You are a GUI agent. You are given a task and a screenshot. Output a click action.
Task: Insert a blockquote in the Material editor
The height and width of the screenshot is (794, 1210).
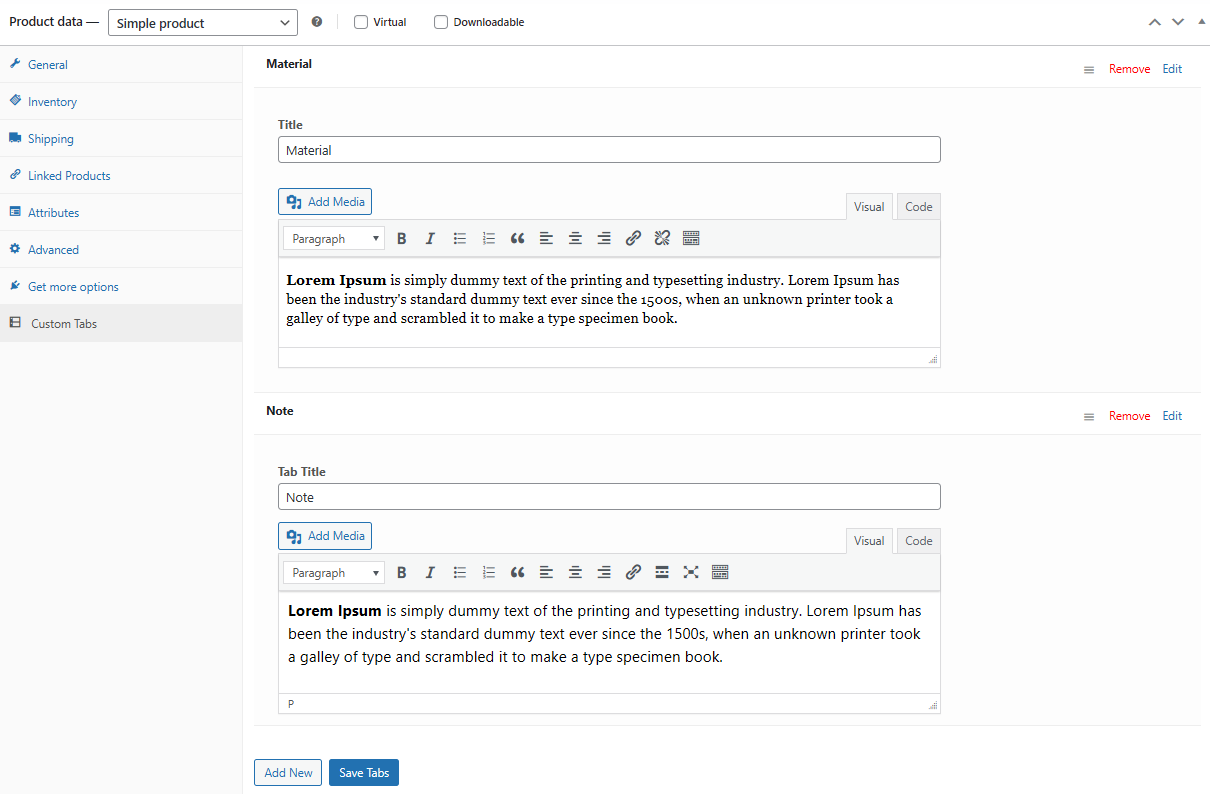pos(517,239)
